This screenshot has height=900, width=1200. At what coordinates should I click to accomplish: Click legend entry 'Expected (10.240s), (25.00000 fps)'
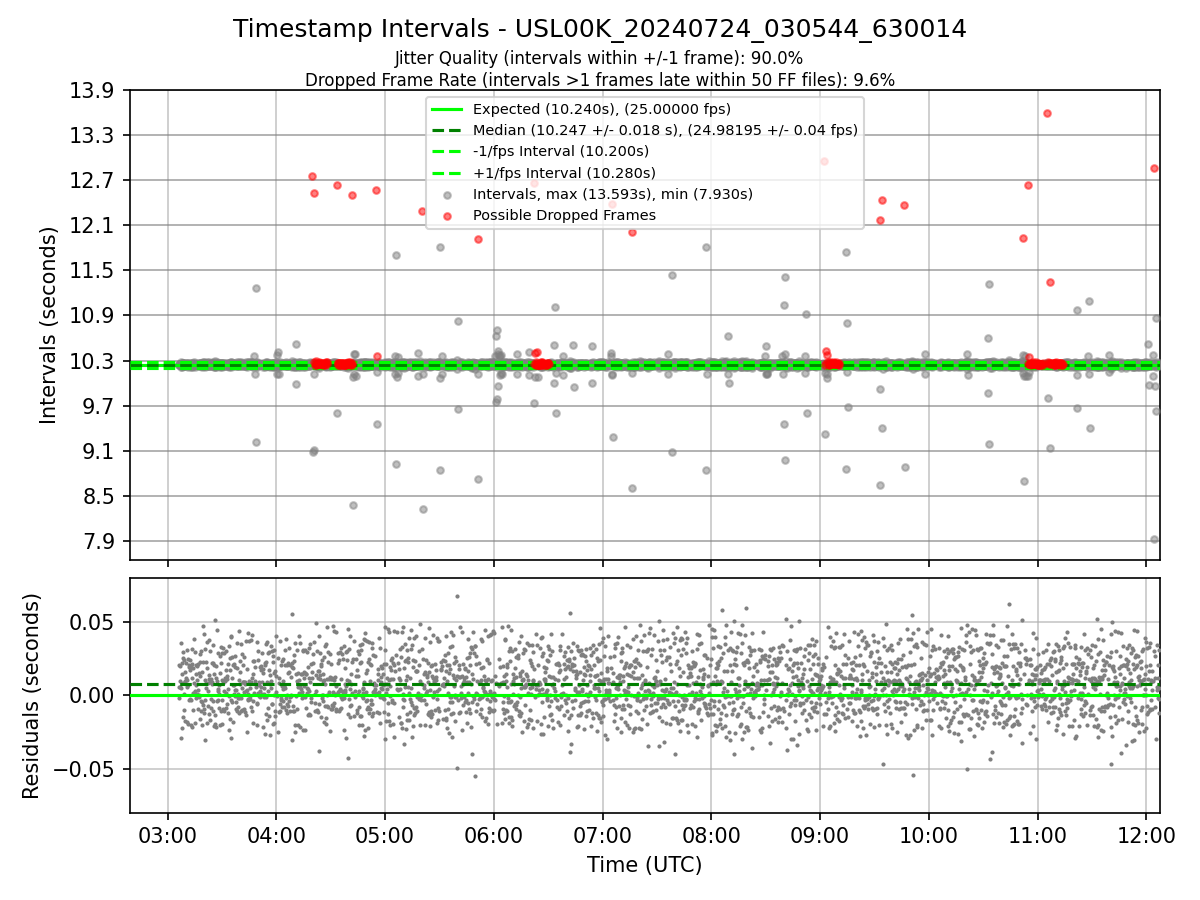click(602, 109)
